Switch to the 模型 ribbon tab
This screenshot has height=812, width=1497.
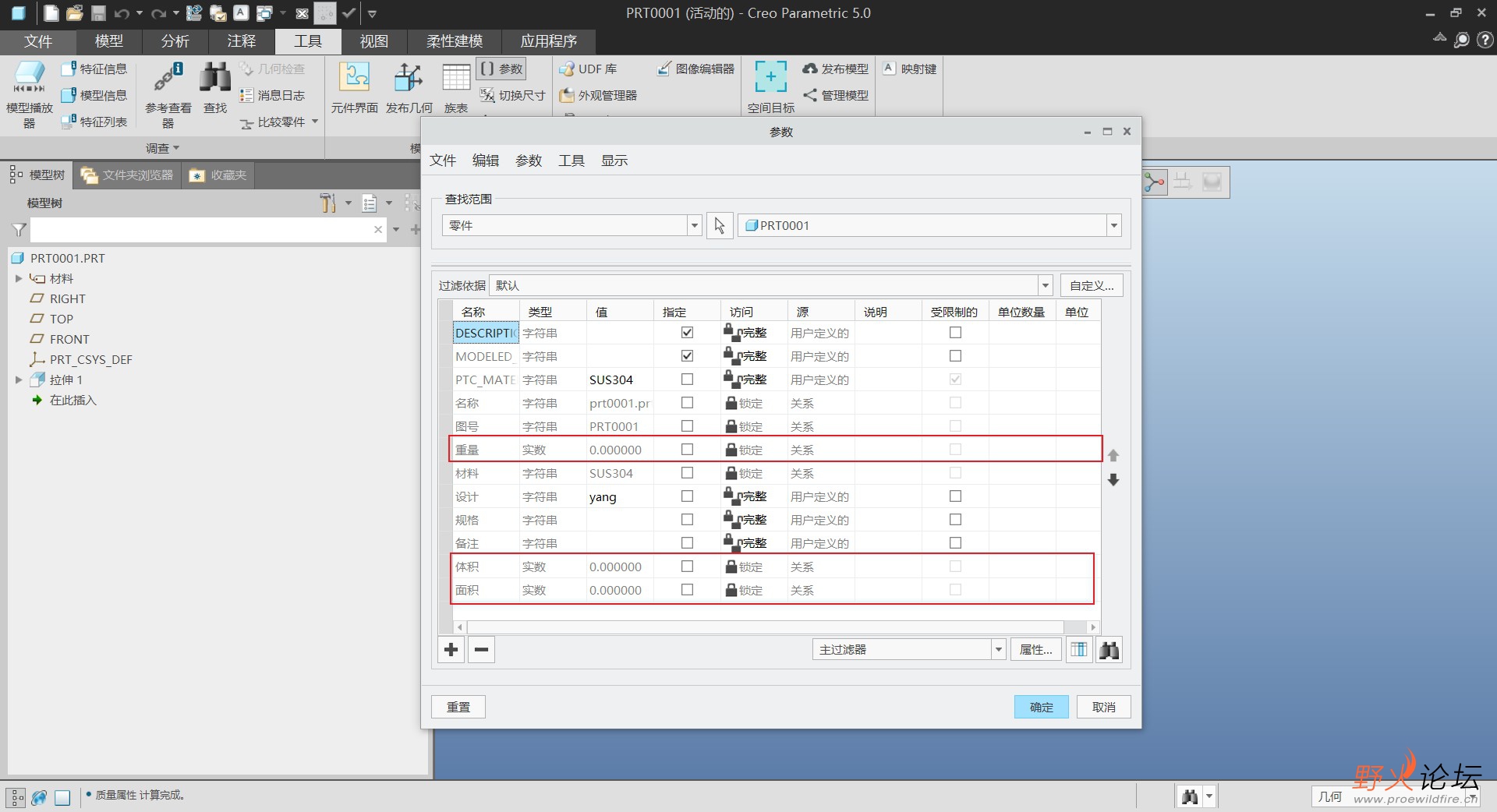click(109, 41)
